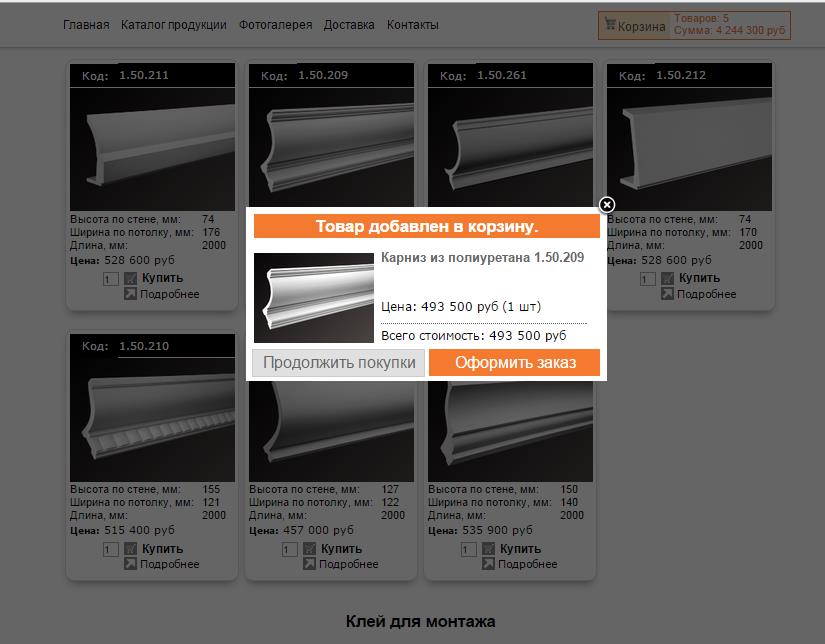This screenshot has height=644, width=825.
Task: Focus quantity field for item 1.50.212
Action: click(x=647, y=279)
